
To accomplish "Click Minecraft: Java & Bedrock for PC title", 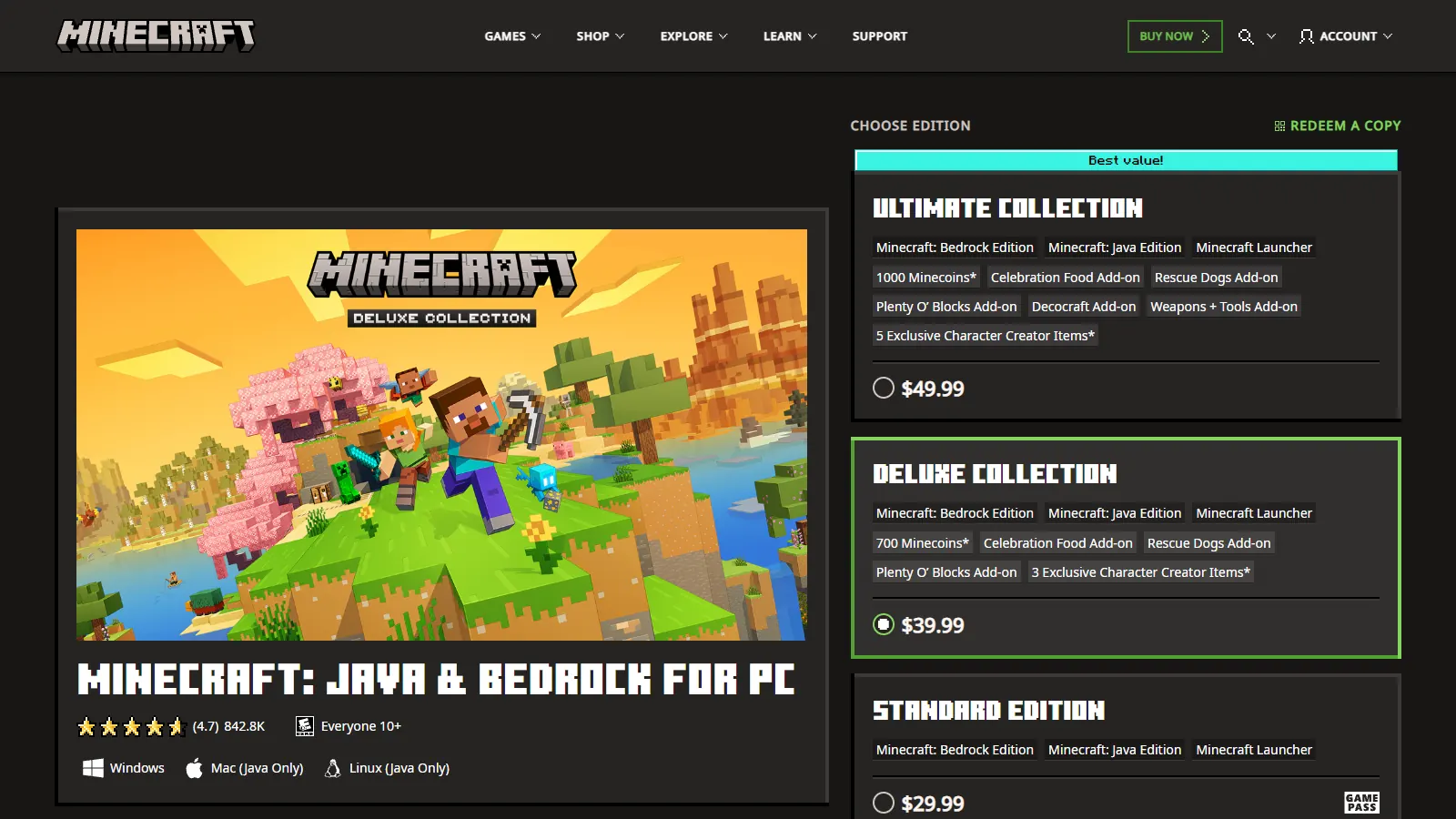I will pyautogui.click(x=436, y=680).
